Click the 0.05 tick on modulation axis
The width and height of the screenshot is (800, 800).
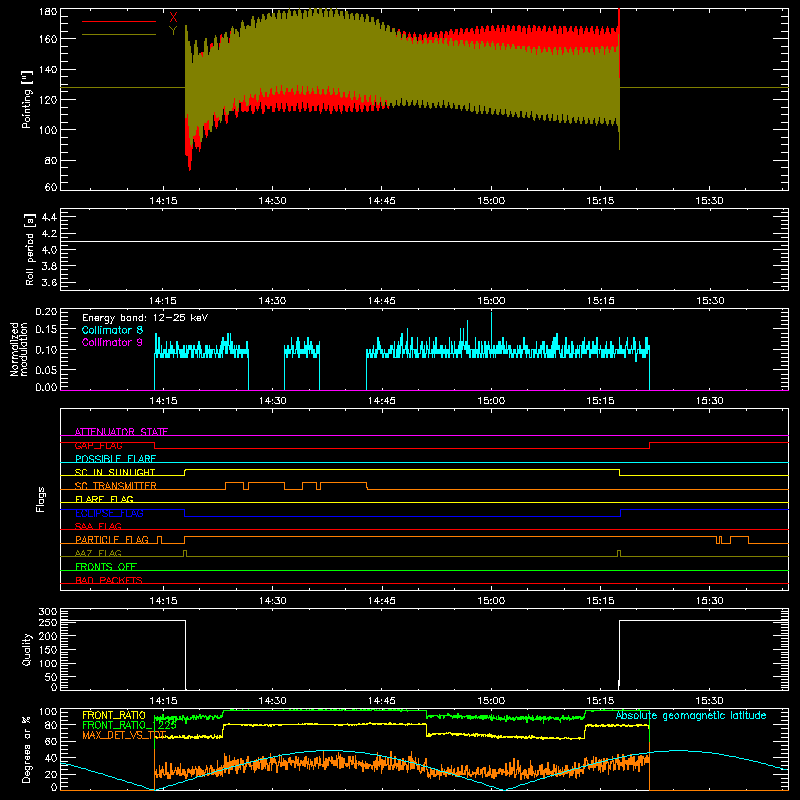tap(47, 368)
